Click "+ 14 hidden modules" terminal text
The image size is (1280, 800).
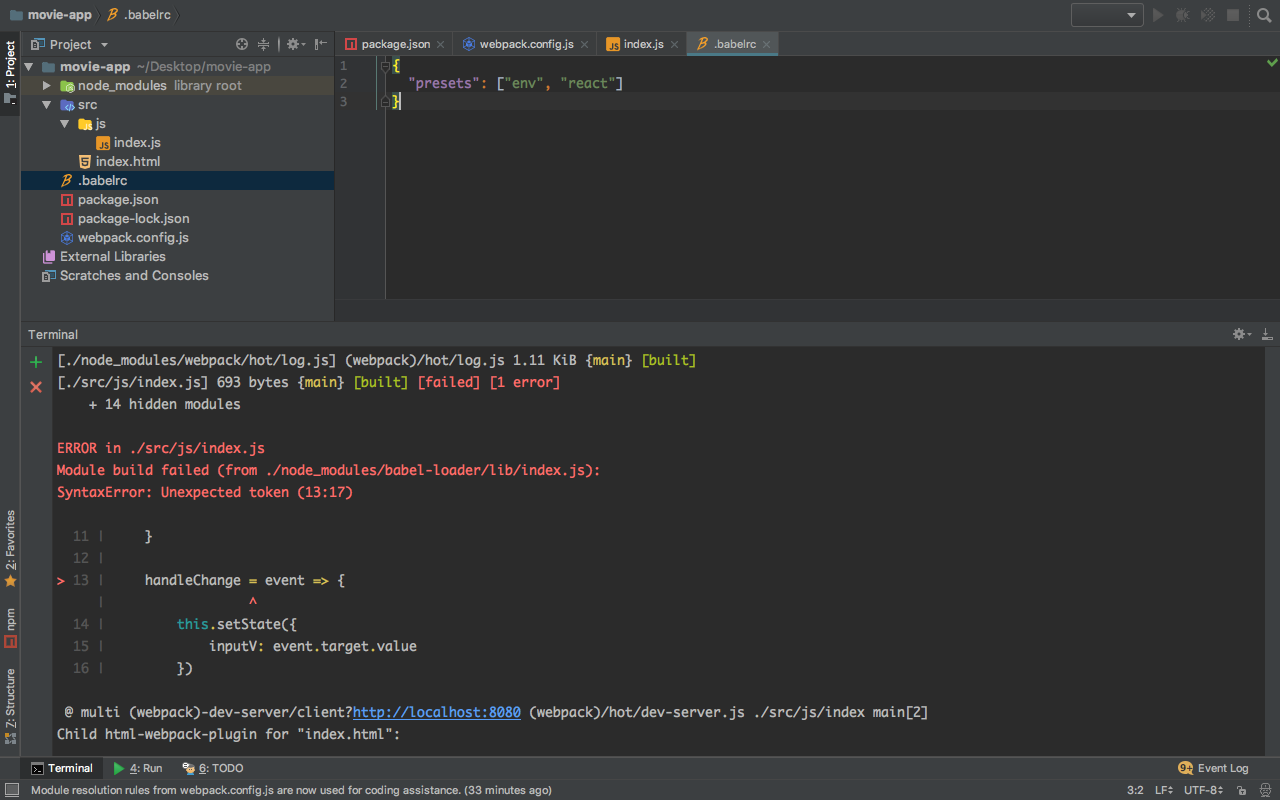tap(165, 404)
